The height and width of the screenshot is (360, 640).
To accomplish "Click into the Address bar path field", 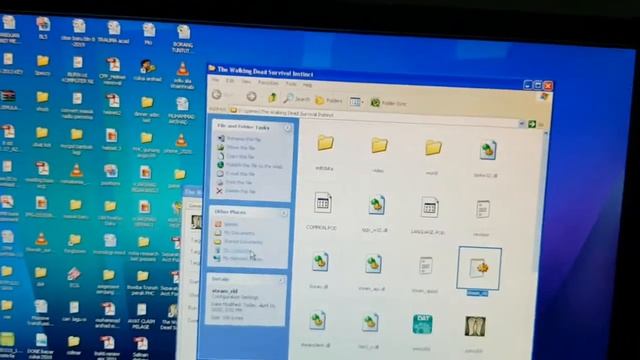I will tap(373, 116).
